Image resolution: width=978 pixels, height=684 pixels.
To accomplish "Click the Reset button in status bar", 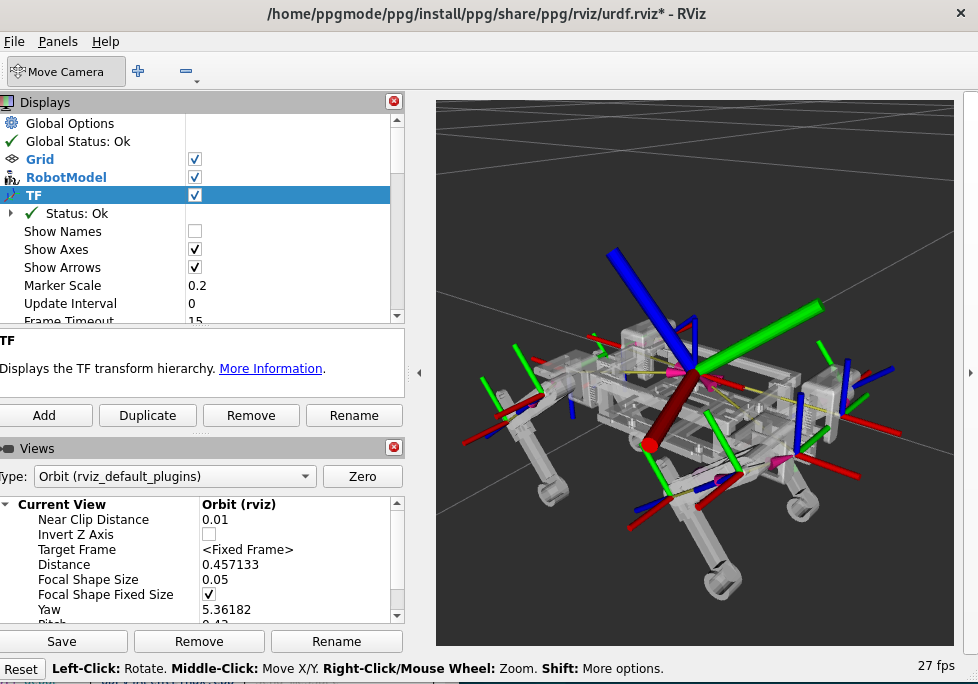I will click(x=21, y=669).
